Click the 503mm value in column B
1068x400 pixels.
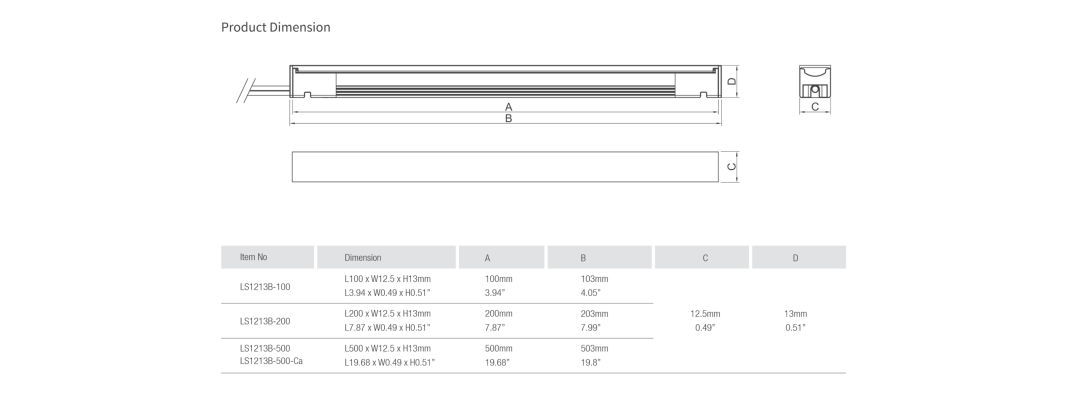pos(595,348)
